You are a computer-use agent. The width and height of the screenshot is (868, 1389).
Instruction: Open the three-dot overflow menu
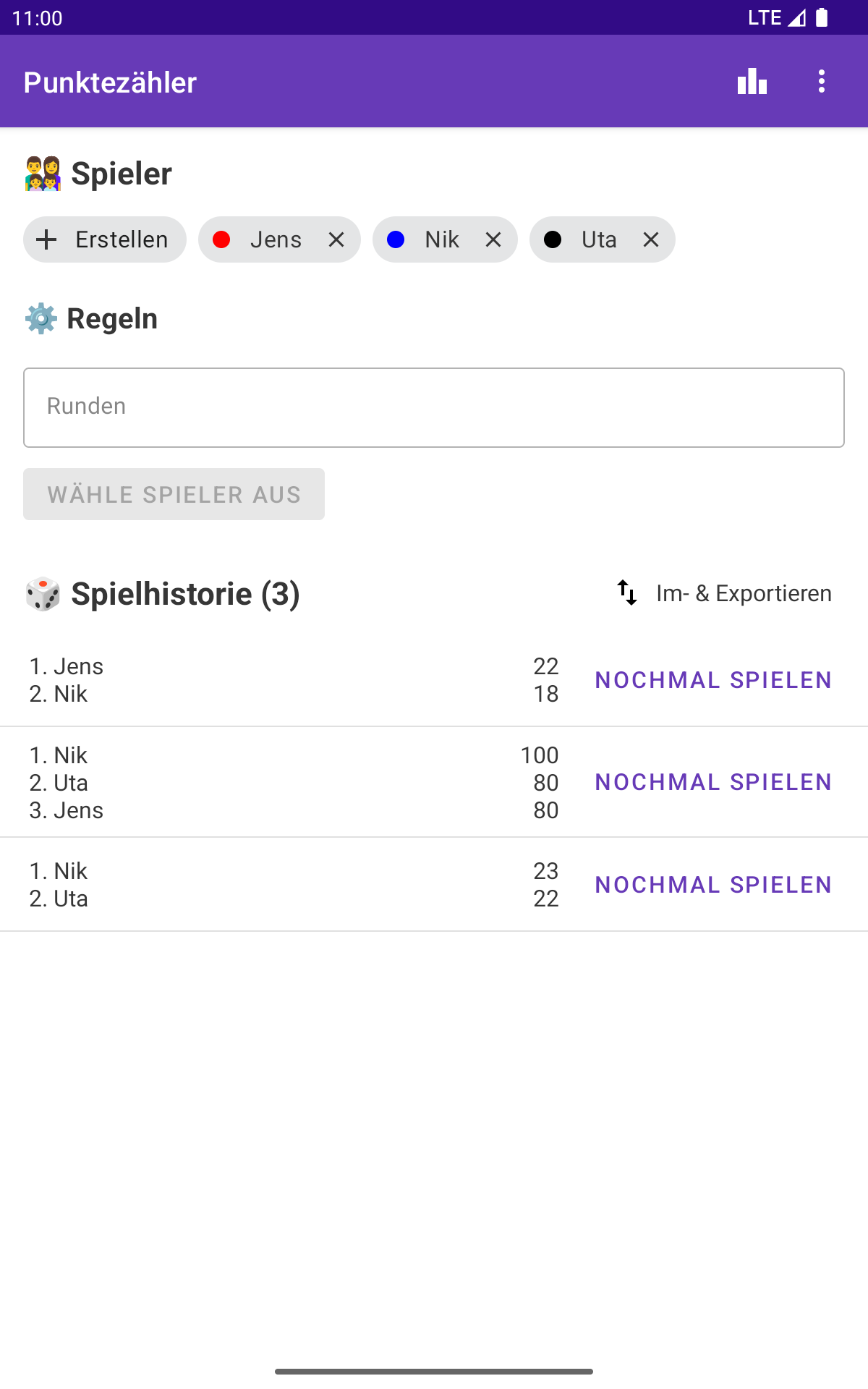pos(822,81)
